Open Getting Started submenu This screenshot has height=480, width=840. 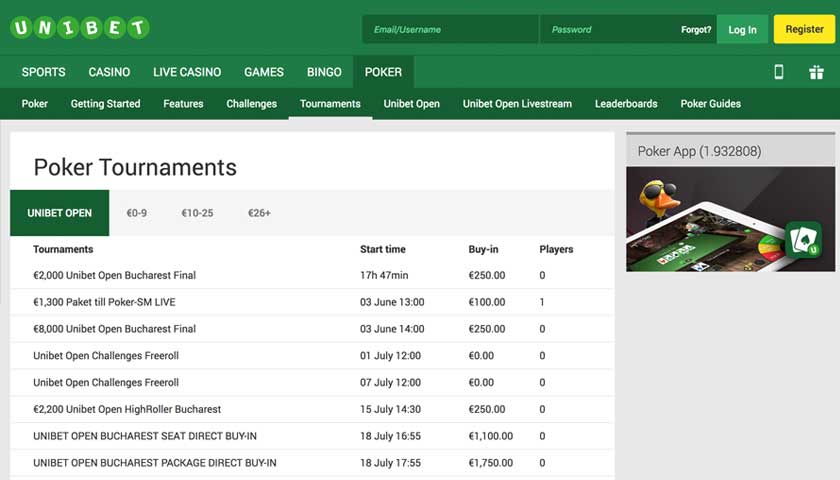pos(106,103)
